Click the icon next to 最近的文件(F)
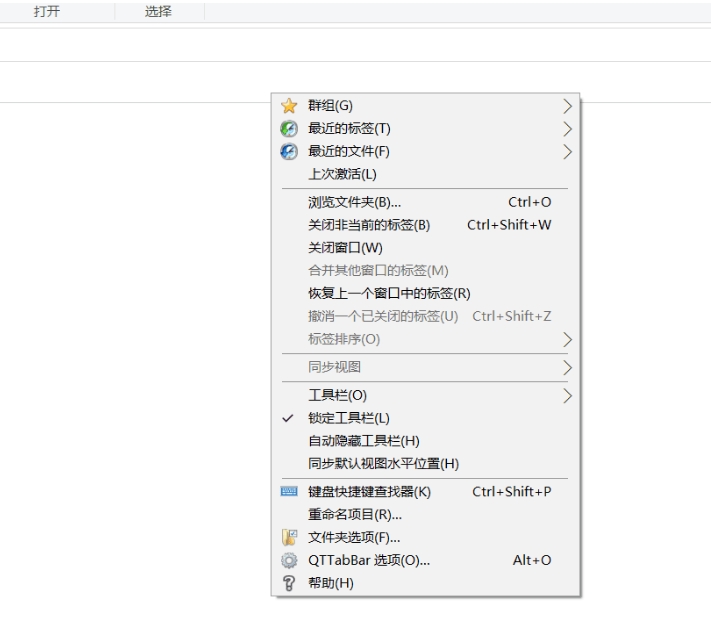The image size is (711, 621). pyautogui.click(x=289, y=152)
